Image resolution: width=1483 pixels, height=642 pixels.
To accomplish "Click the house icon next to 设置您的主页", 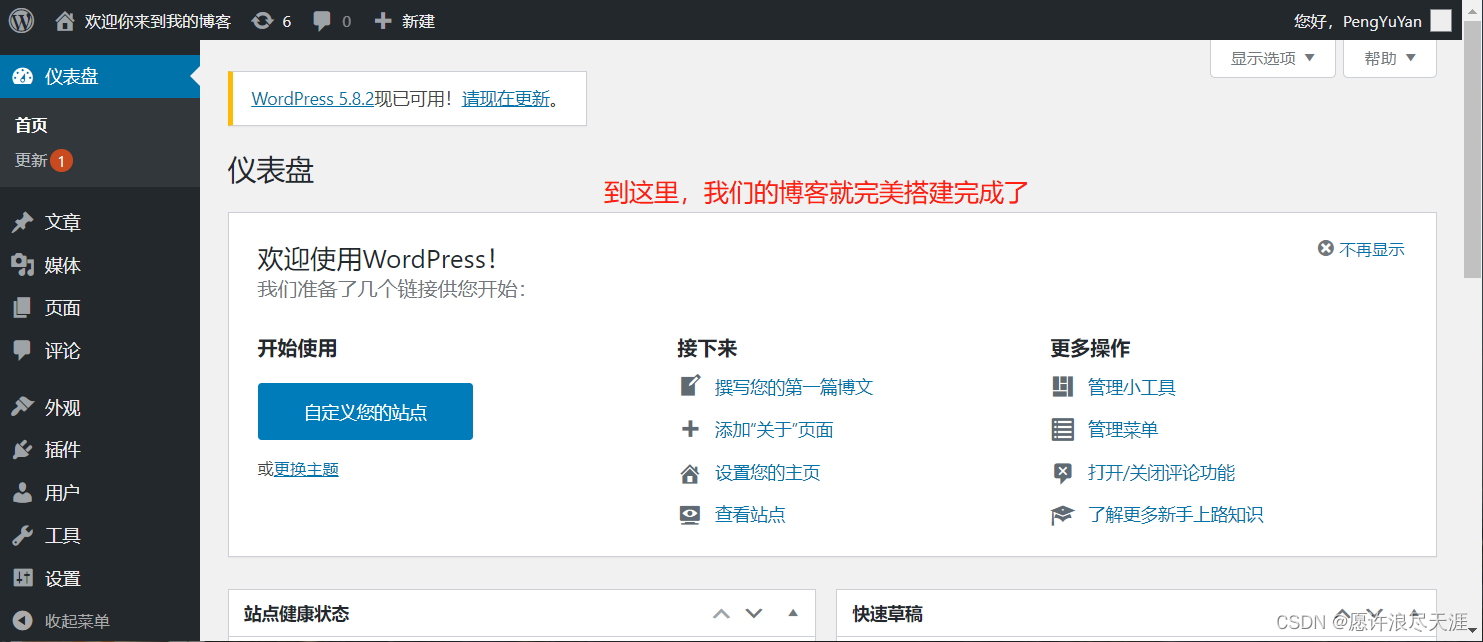I will click(x=690, y=473).
